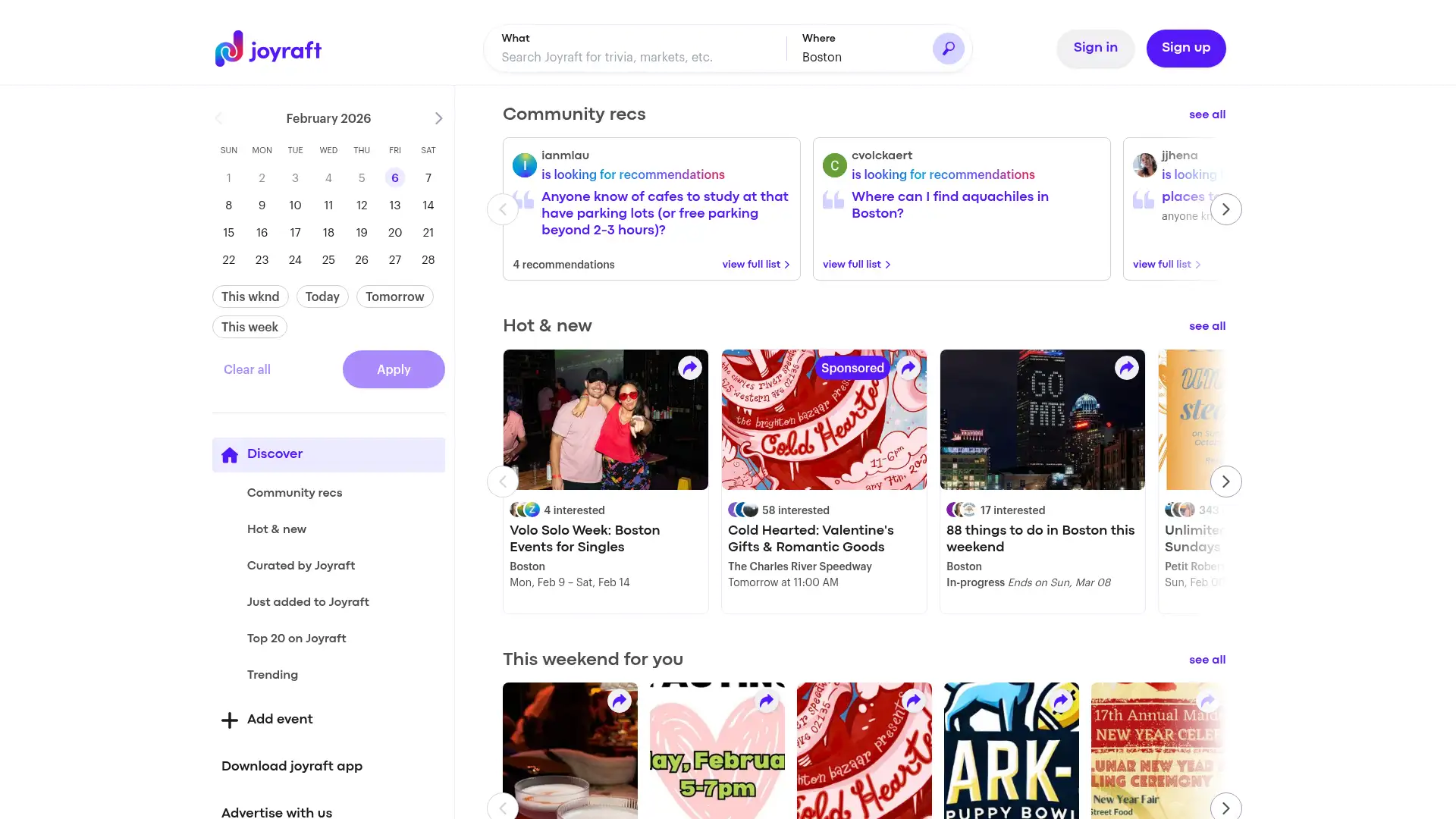Open the see all link for Hot & new

[1207, 326]
